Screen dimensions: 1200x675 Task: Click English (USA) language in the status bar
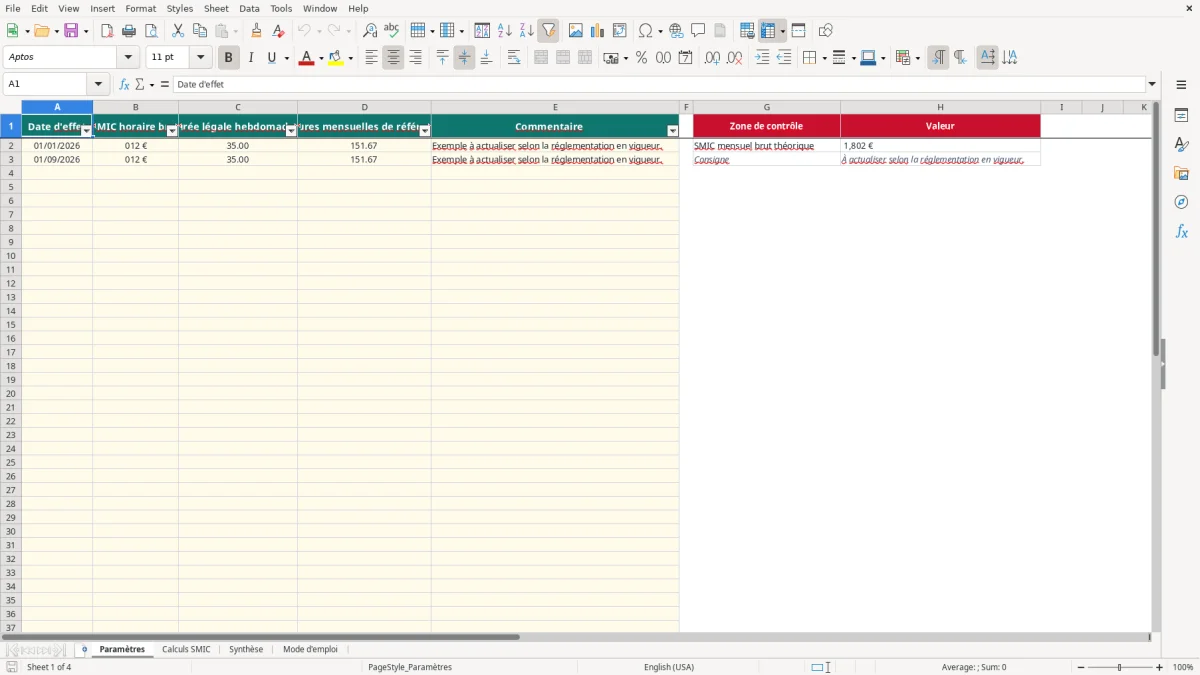(669, 667)
